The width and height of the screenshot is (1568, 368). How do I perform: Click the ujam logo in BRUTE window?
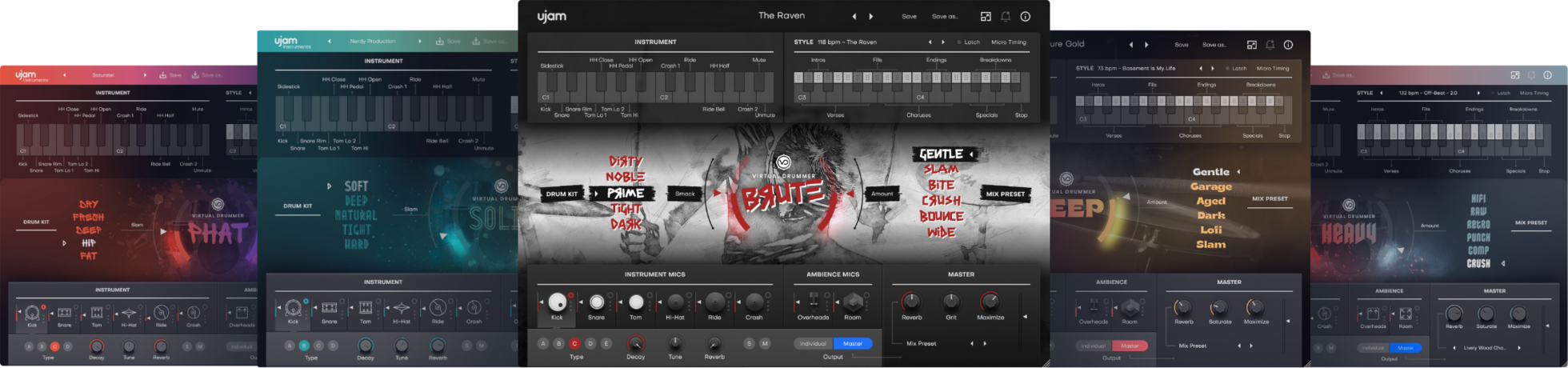[x=552, y=16]
